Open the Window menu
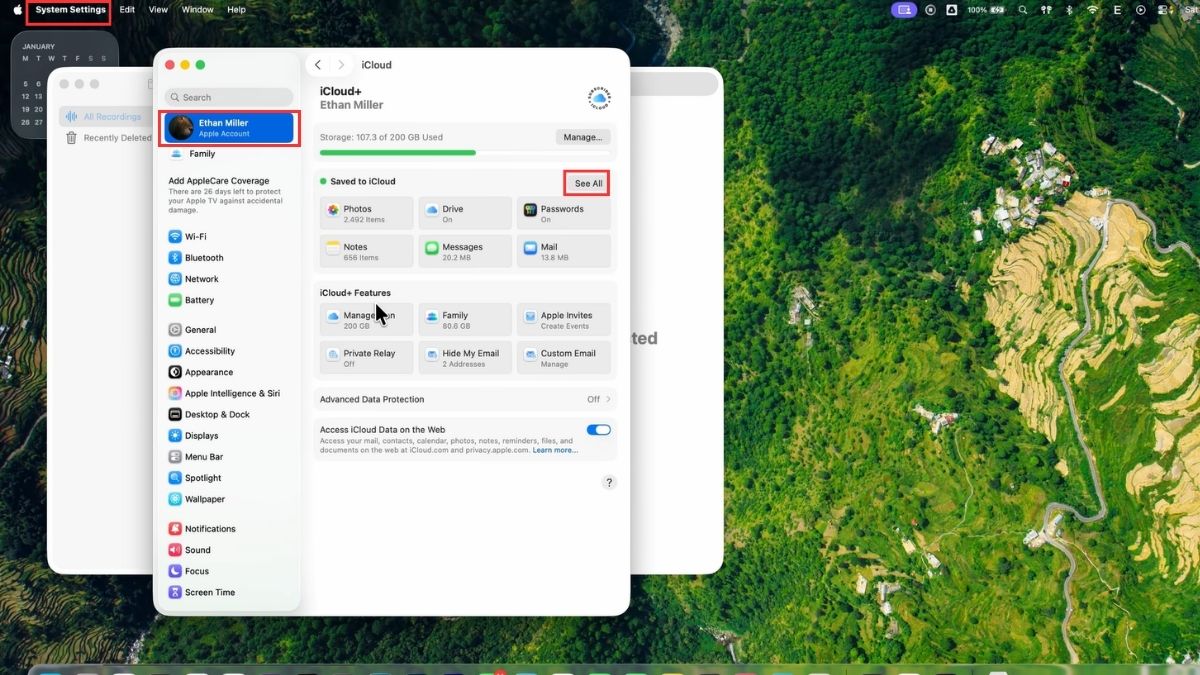The width and height of the screenshot is (1200, 675). [198, 10]
